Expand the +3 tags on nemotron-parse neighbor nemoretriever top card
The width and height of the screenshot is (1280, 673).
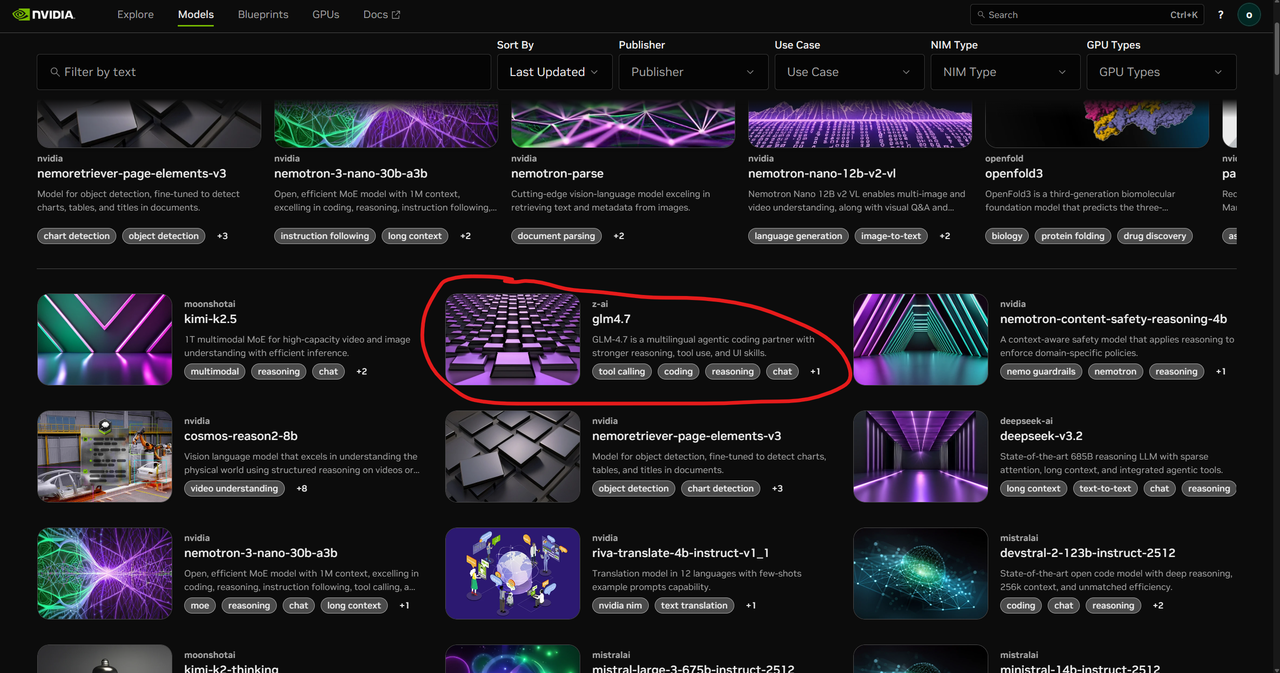(222, 236)
